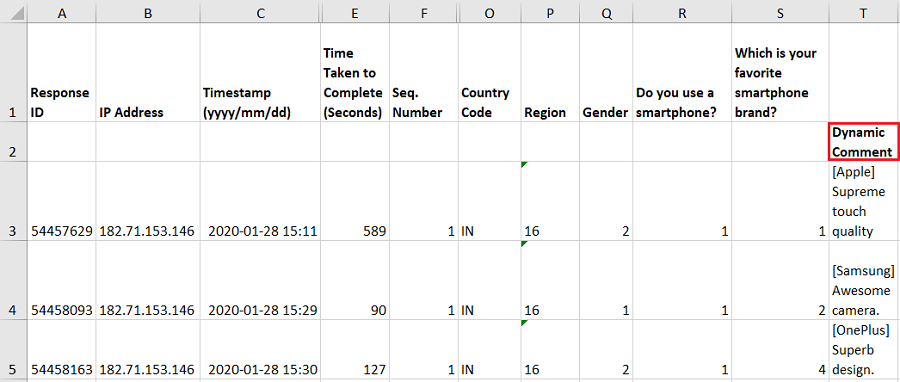
Task: Click the 'Seq. Number' header cell
Action: coord(424,72)
